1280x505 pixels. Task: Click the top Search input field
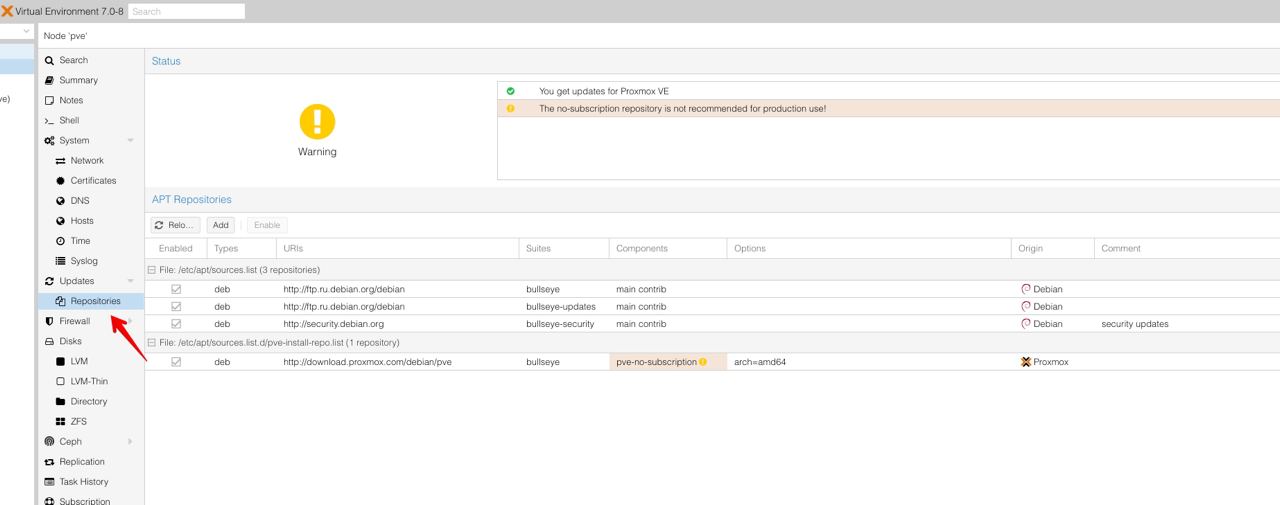coord(187,11)
